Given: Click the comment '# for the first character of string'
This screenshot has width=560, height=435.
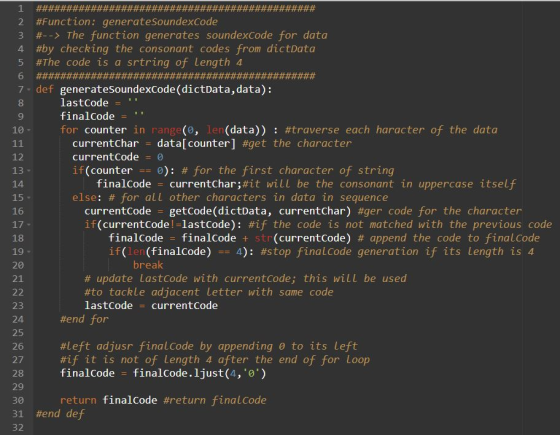Looking at the screenshot, I should pos(288,171).
